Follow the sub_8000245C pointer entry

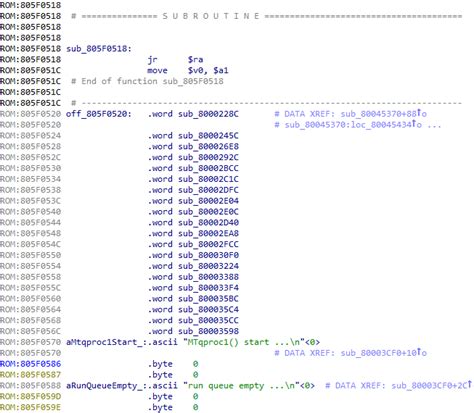coord(208,136)
